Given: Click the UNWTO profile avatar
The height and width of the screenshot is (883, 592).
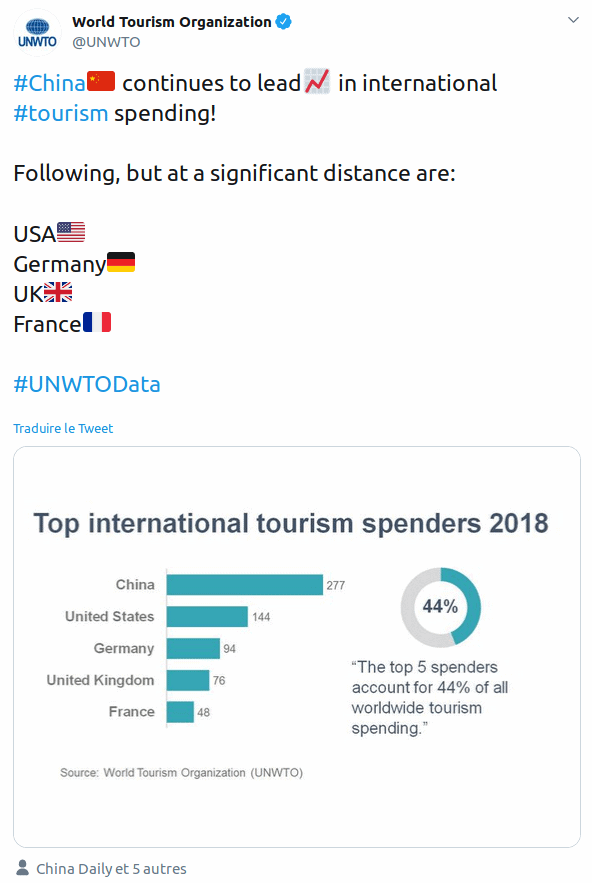Looking at the screenshot, I should point(37,33).
